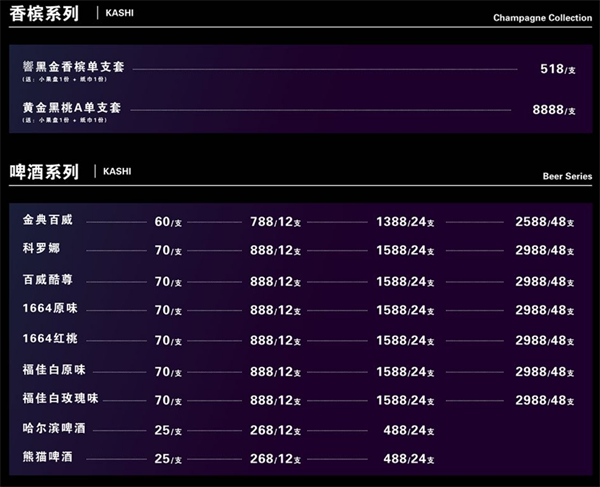
Task: Click the 268/12支 price for 熊猫啤酒
Action: coord(276,459)
